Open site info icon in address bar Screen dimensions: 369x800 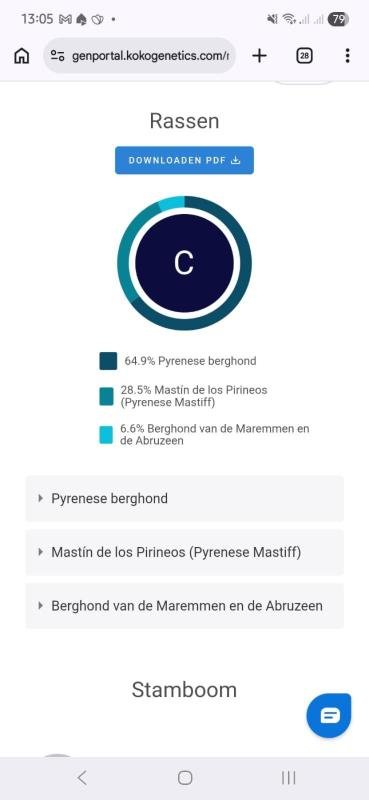coord(58,56)
